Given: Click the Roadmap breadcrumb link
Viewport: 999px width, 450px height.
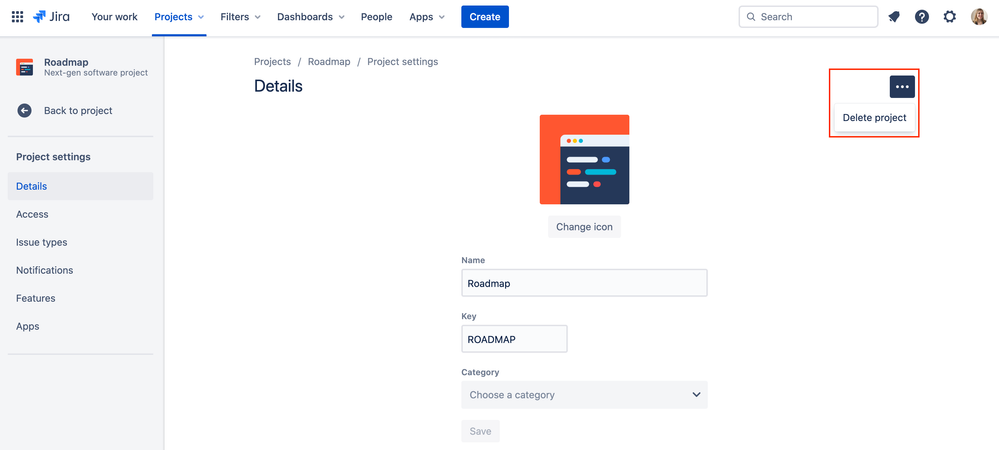Looking at the screenshot, I should 329,62.
